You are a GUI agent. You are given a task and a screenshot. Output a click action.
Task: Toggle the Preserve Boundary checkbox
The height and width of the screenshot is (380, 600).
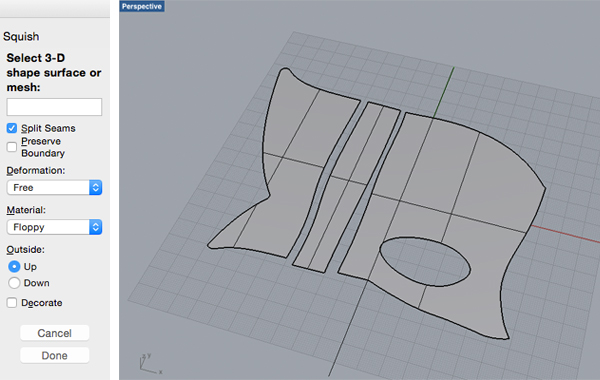12,147
